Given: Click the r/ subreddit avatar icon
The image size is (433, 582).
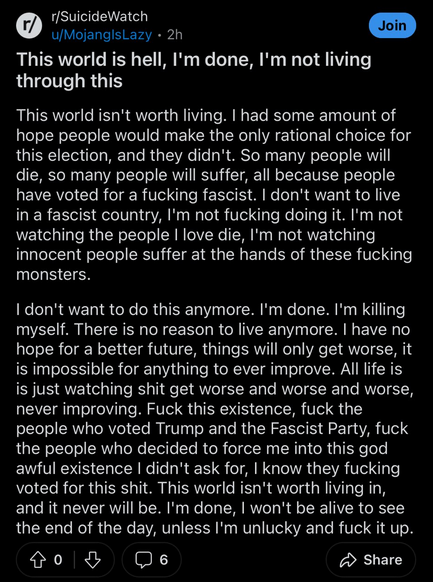Looking at the screenshot, I should (29, 26).
